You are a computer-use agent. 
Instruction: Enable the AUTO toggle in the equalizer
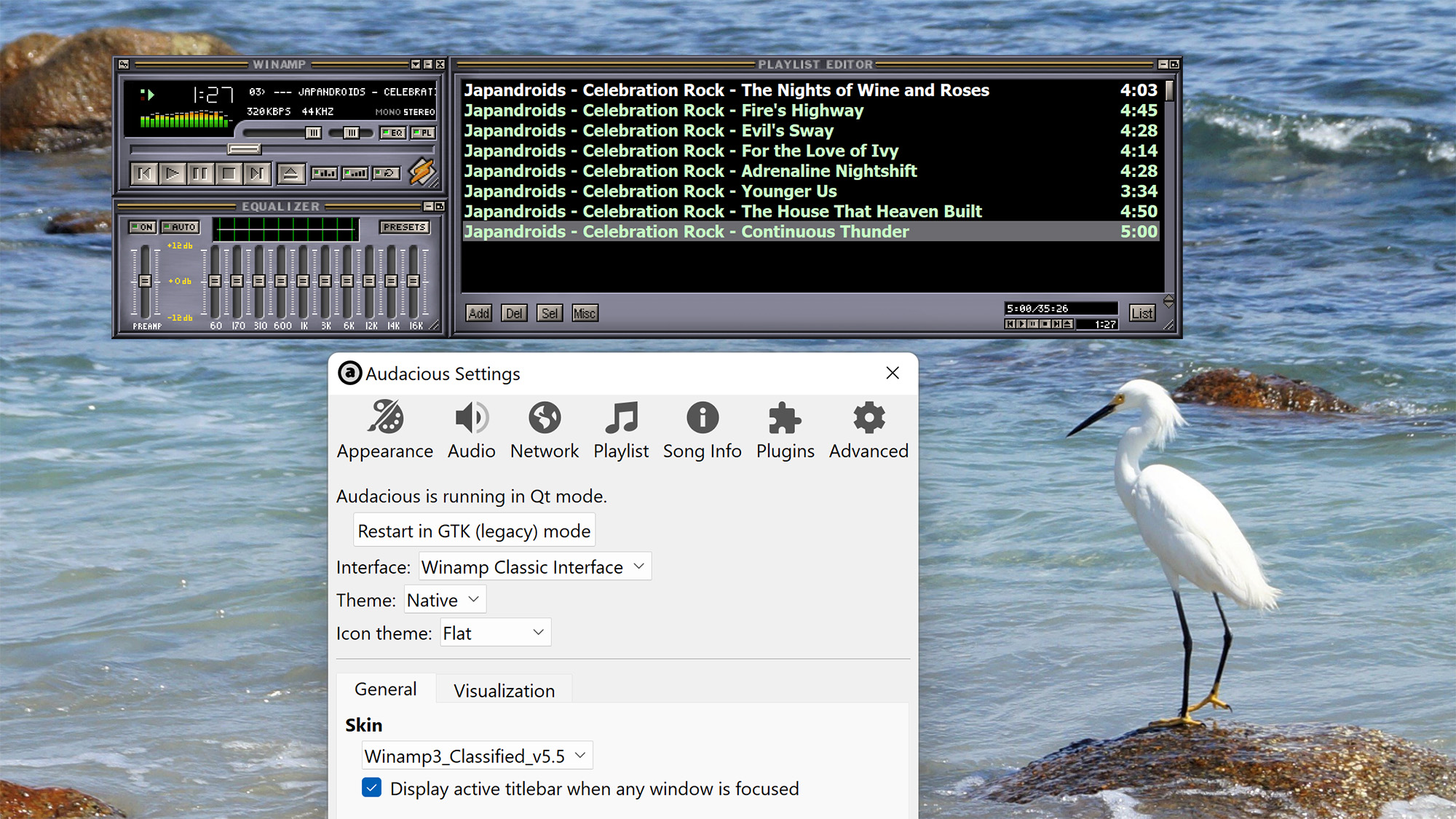pos(180,227)
